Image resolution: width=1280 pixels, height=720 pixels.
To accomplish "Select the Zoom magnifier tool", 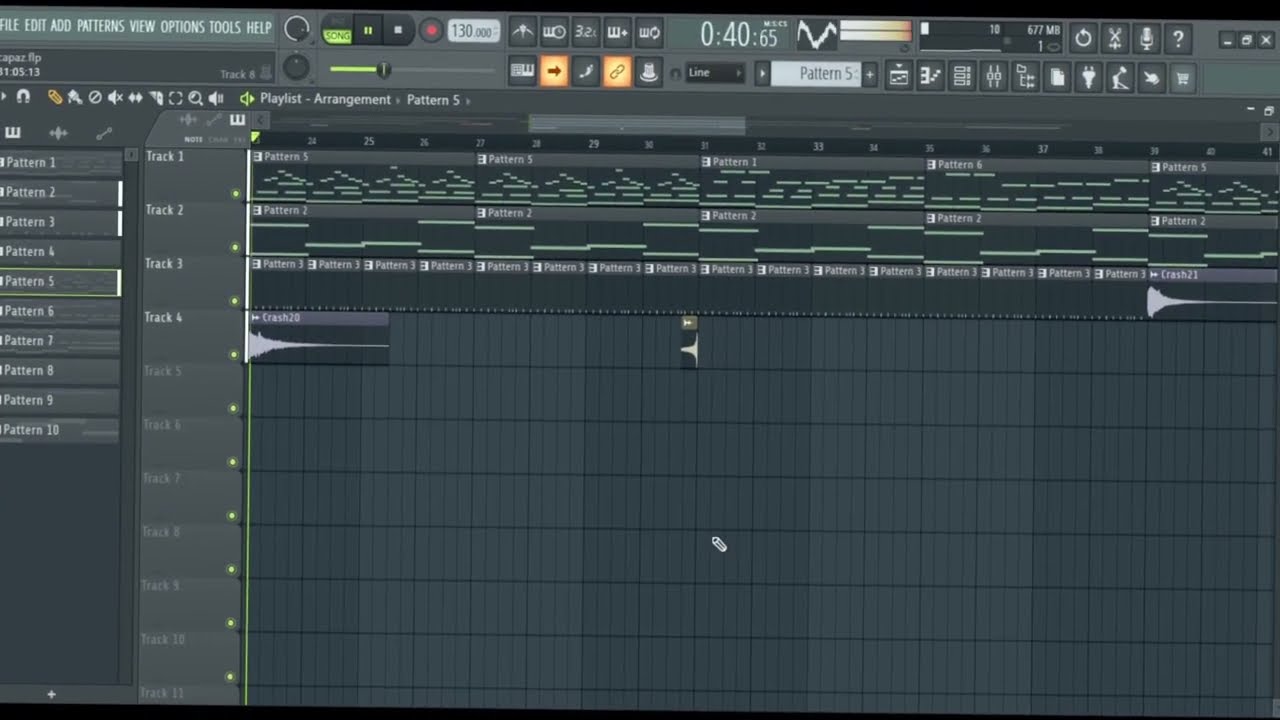I will click(196, 98).
